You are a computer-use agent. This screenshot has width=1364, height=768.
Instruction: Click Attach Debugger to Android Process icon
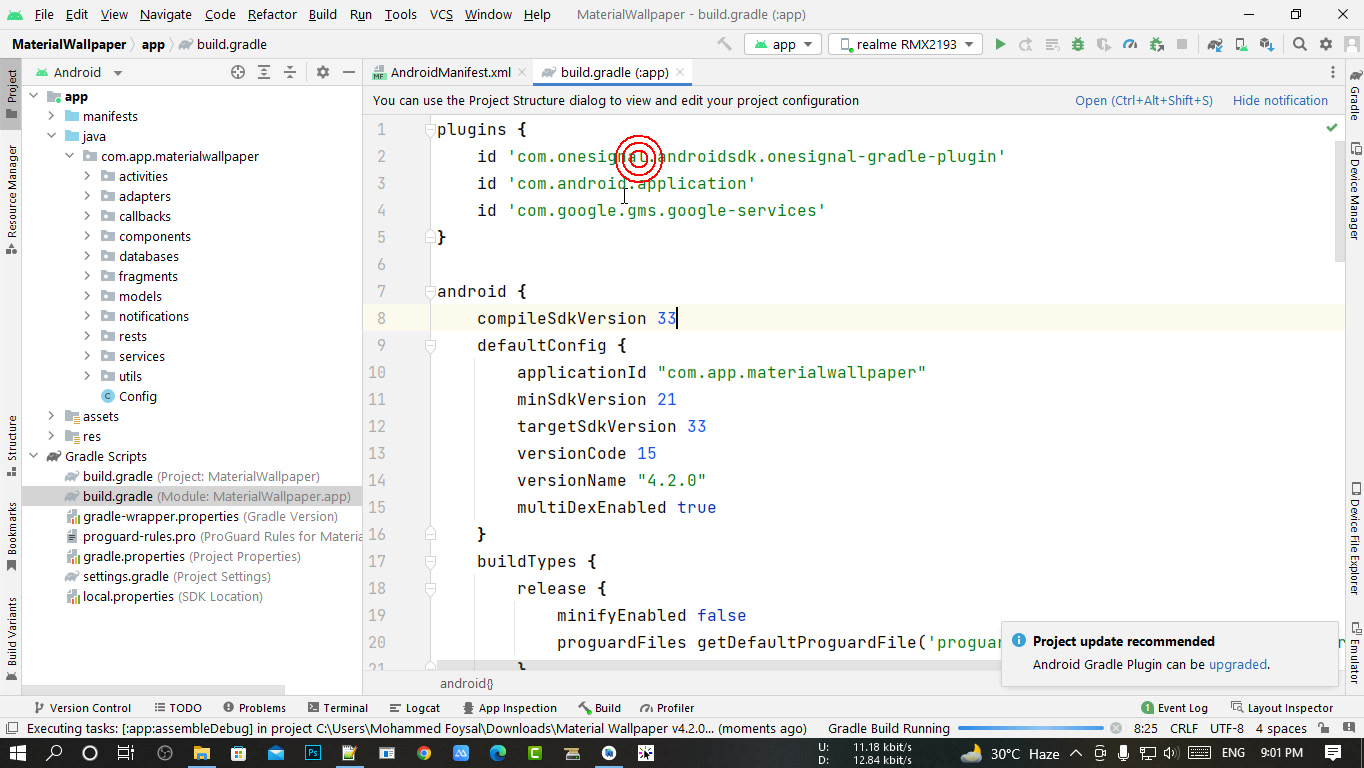coord(1156,44)
